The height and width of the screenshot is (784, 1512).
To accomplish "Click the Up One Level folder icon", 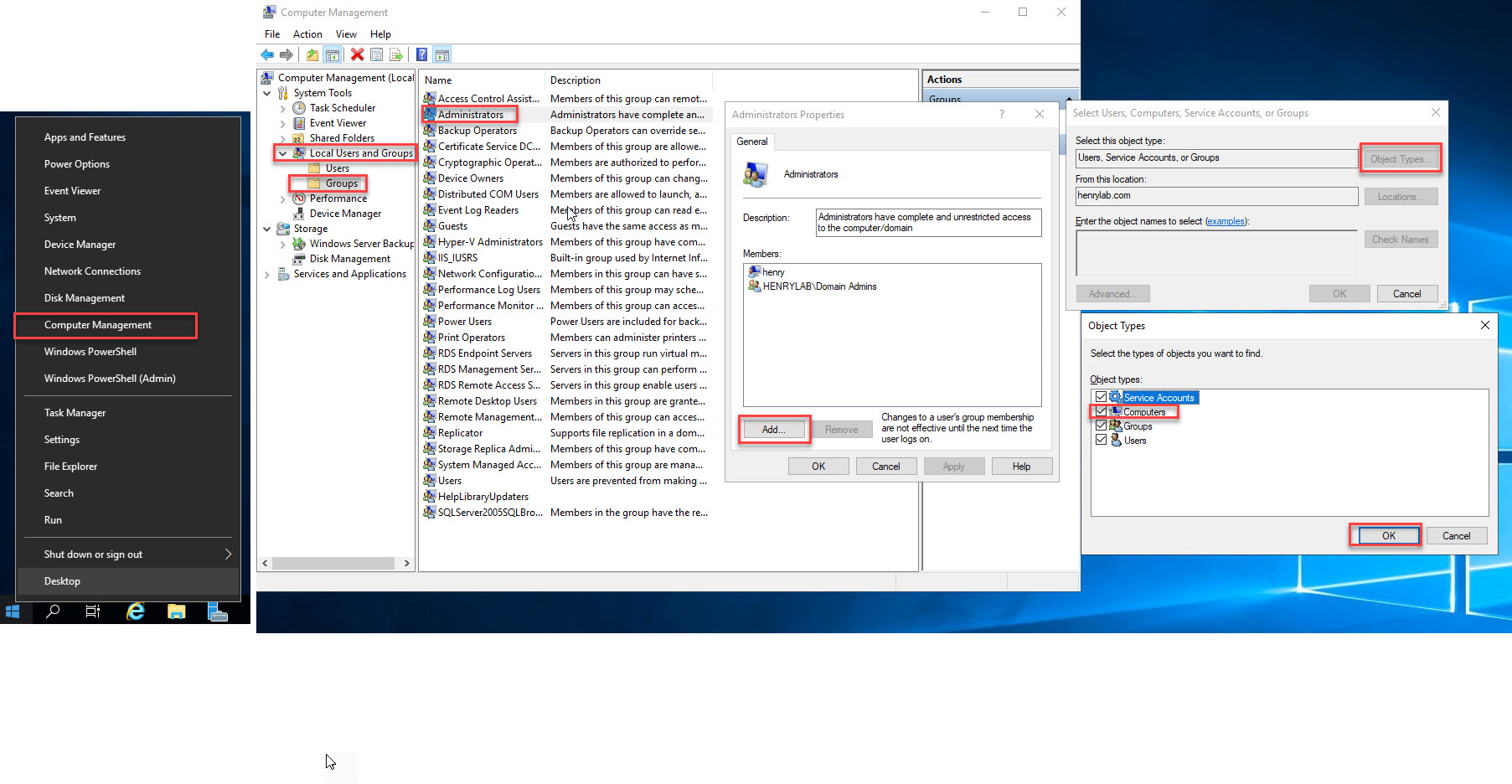I will coord(312,55).
